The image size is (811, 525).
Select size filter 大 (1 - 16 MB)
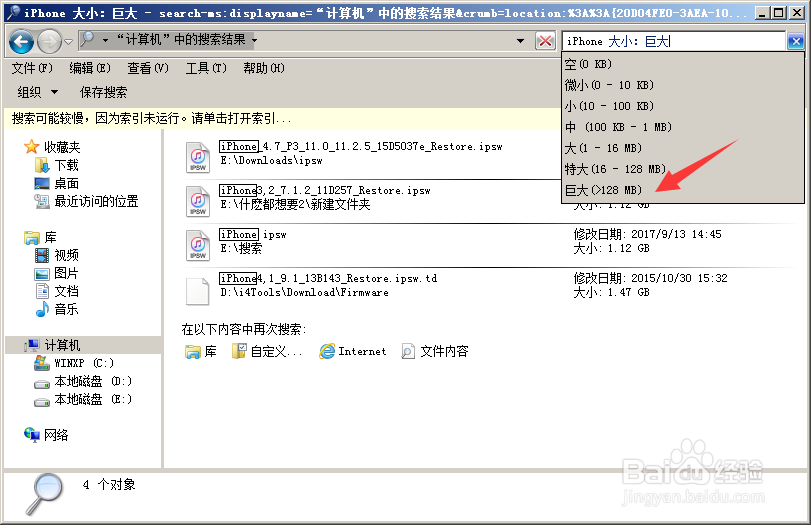point(682,148)
